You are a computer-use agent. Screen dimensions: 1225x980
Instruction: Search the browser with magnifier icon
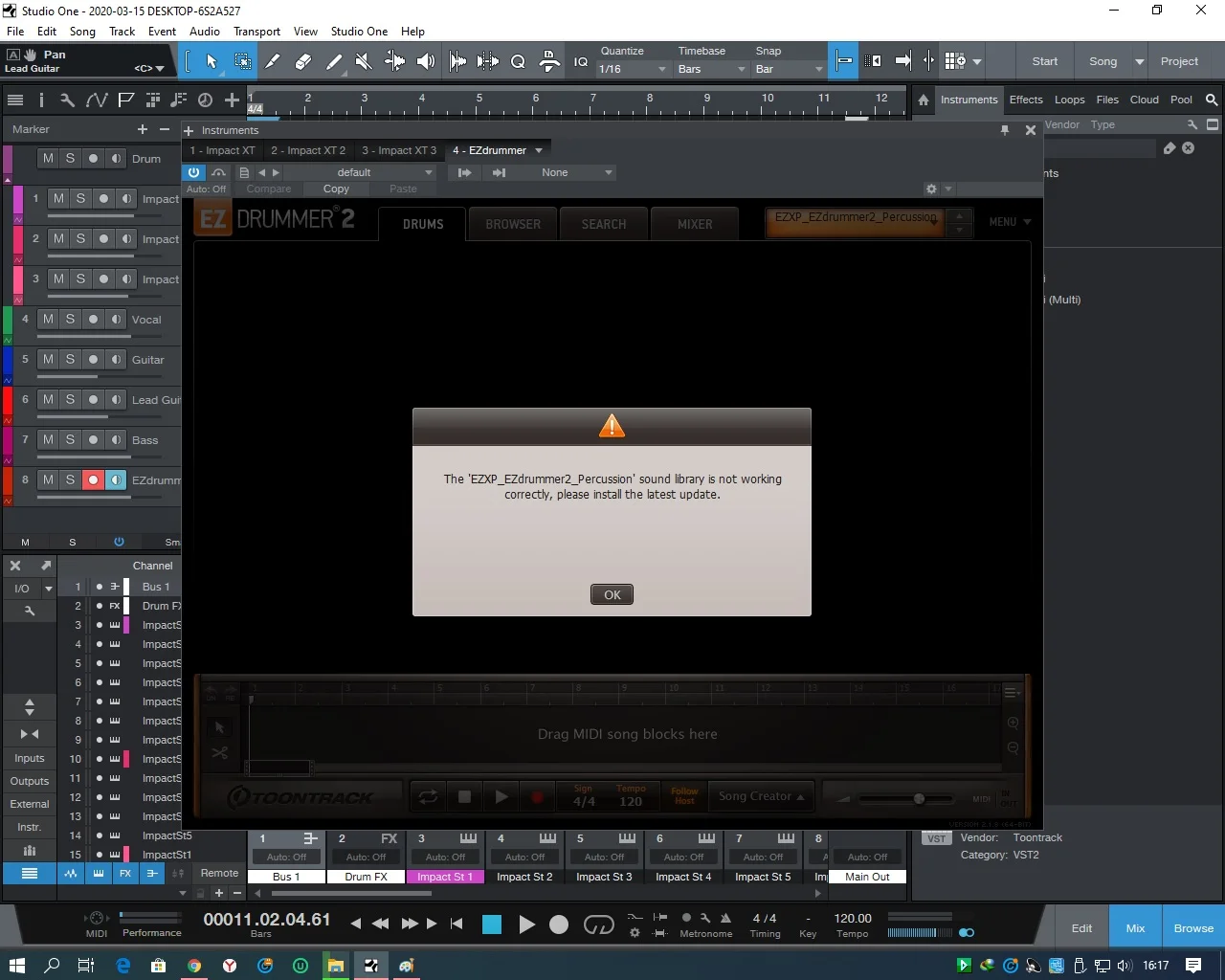point(1212,100)
